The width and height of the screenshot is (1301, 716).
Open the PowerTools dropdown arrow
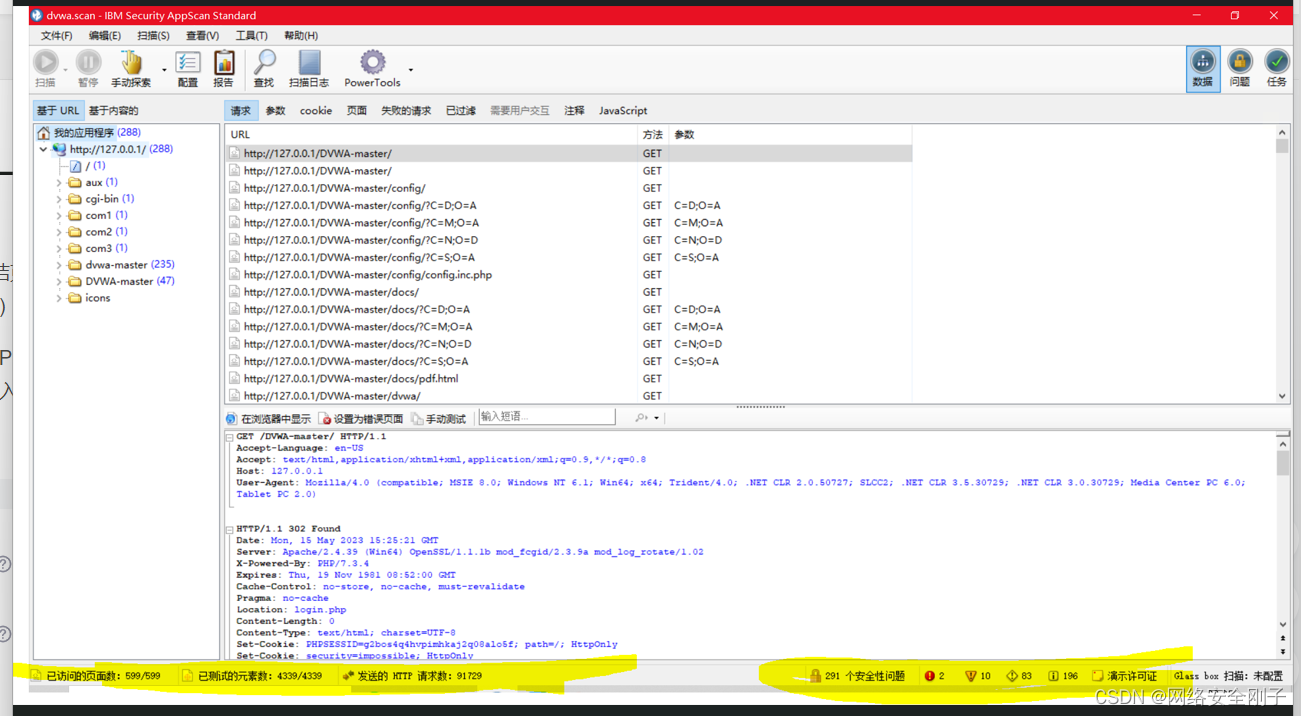click(x=410, y=69)
